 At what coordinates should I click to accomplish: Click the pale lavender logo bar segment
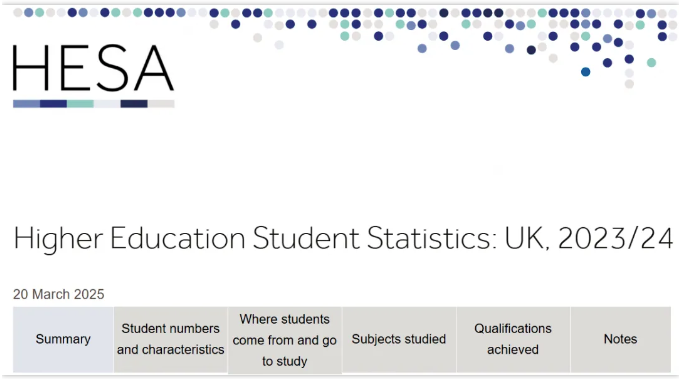[107, 104]
